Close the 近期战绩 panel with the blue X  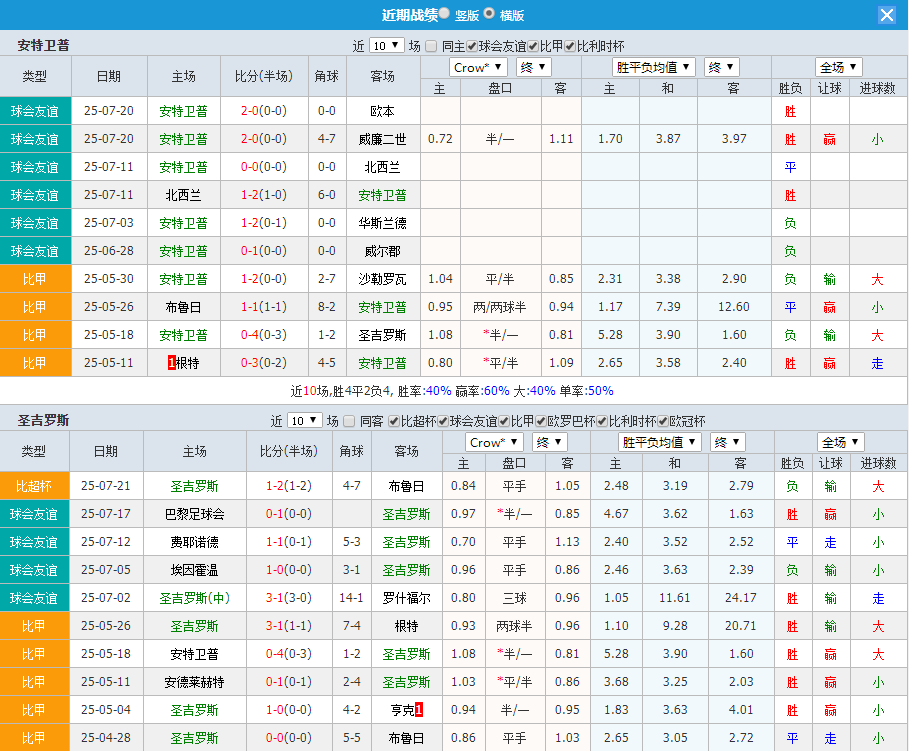pyautogui.click(x=888, y=15)
